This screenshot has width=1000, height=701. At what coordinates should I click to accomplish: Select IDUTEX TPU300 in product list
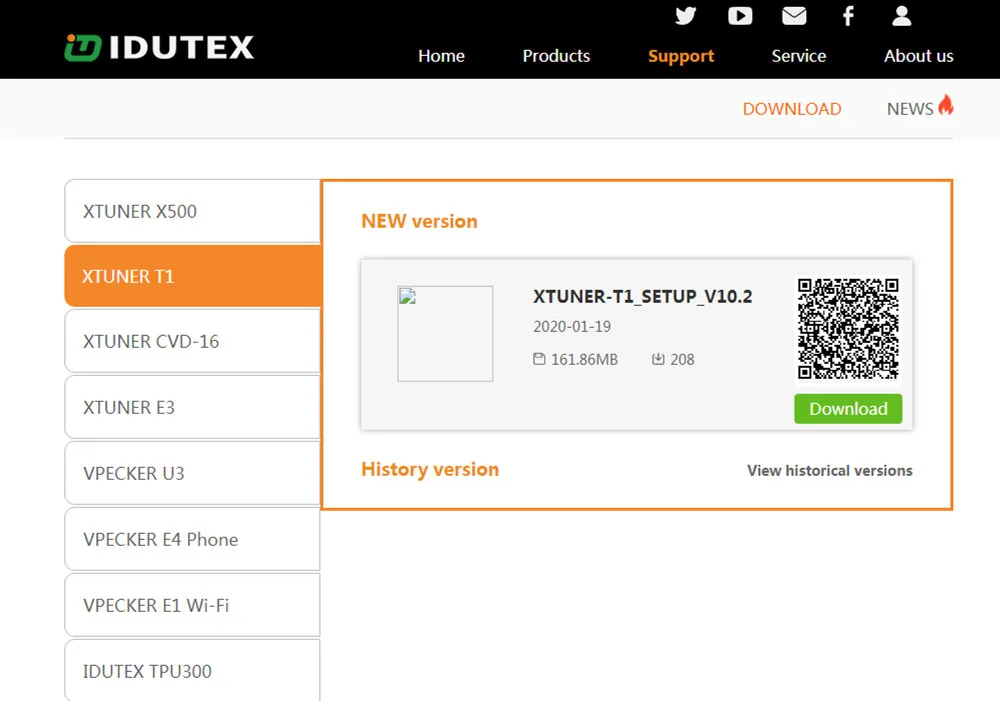[x=193, y=670]
